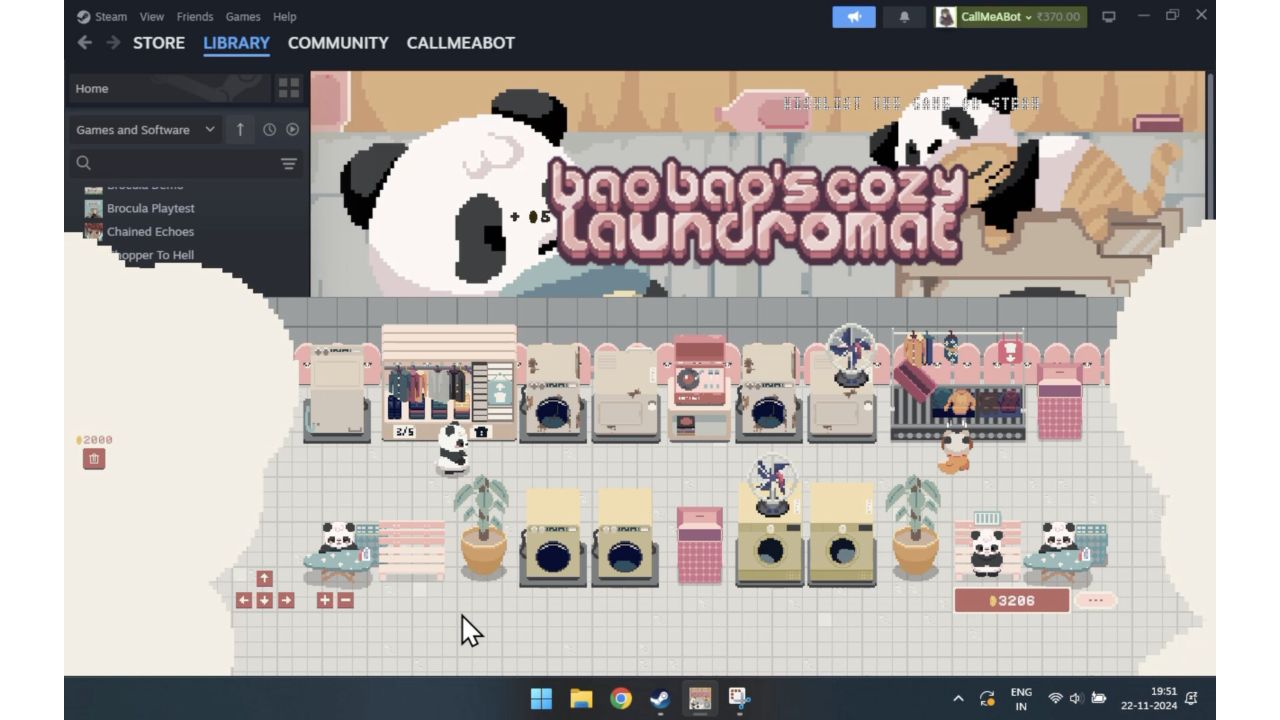
Task: Click the zoom in plus button
Action: click(325, 600)
